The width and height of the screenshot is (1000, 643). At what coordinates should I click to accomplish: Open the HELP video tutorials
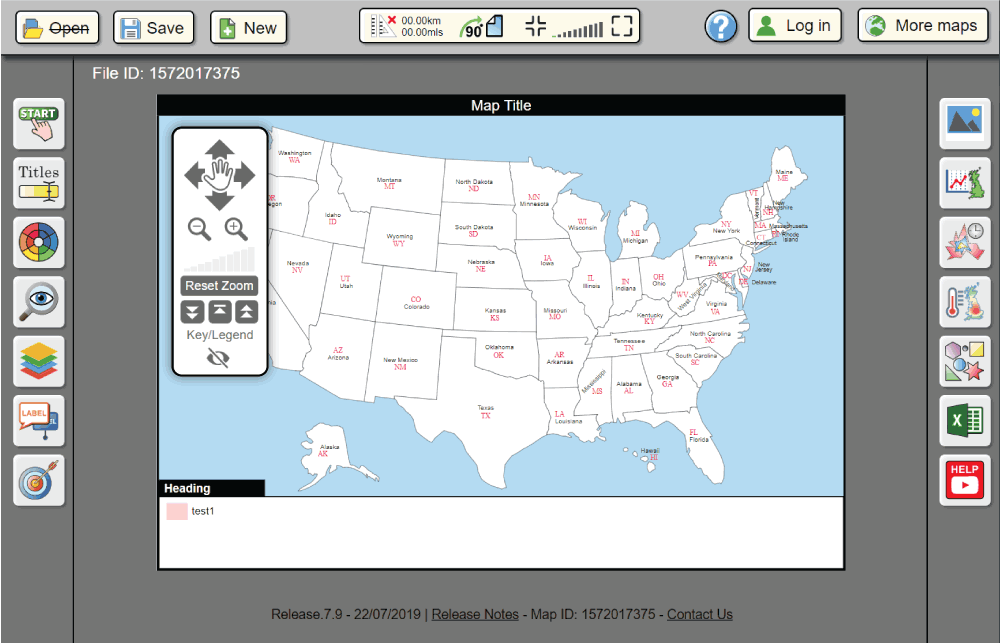click(964, 480)
